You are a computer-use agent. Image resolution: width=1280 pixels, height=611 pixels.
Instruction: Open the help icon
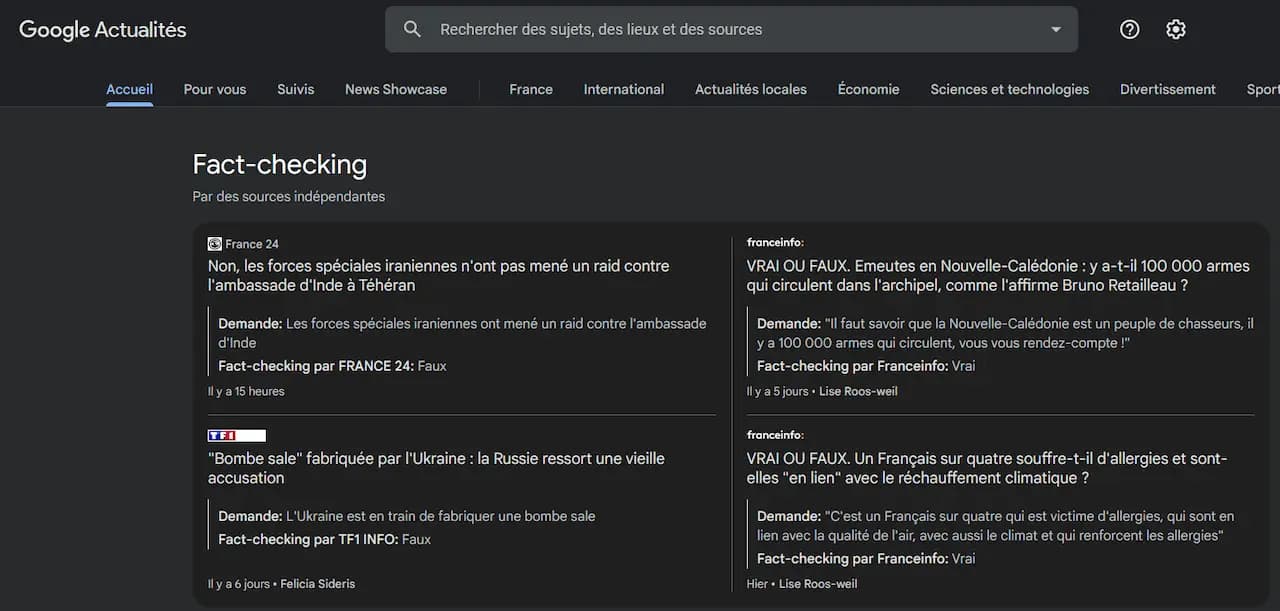(x=1129, y=29)
